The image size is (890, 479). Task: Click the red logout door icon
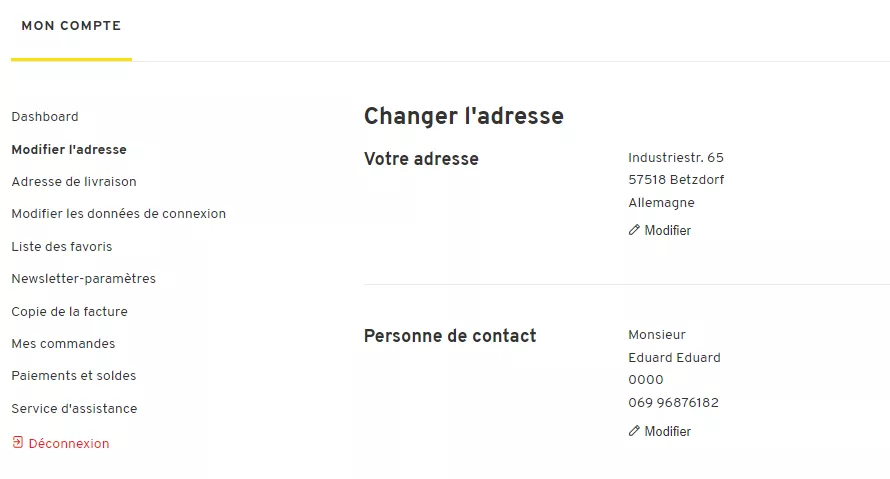[x=17, y=442]
